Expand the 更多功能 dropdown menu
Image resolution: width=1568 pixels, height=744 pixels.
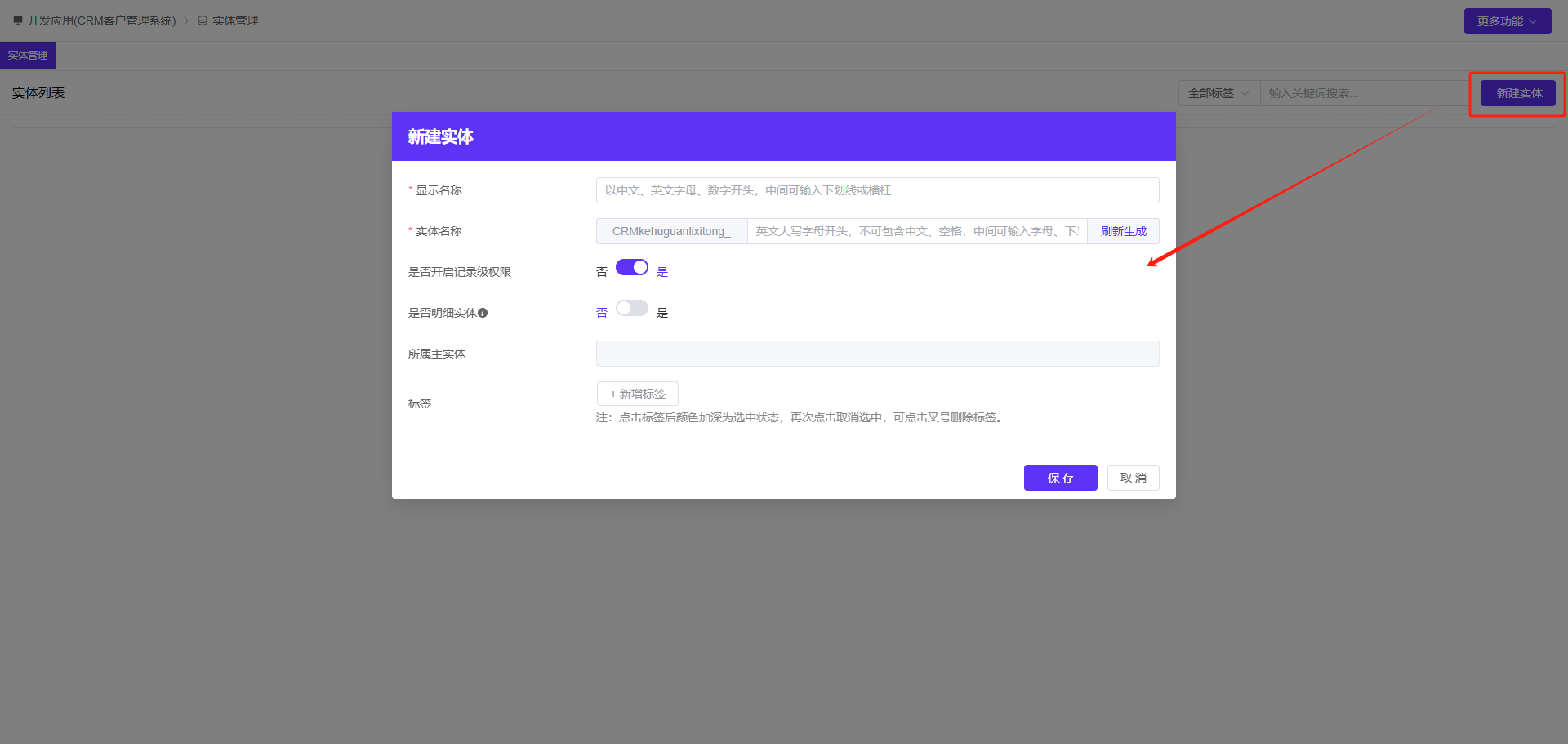(1507, 20)
